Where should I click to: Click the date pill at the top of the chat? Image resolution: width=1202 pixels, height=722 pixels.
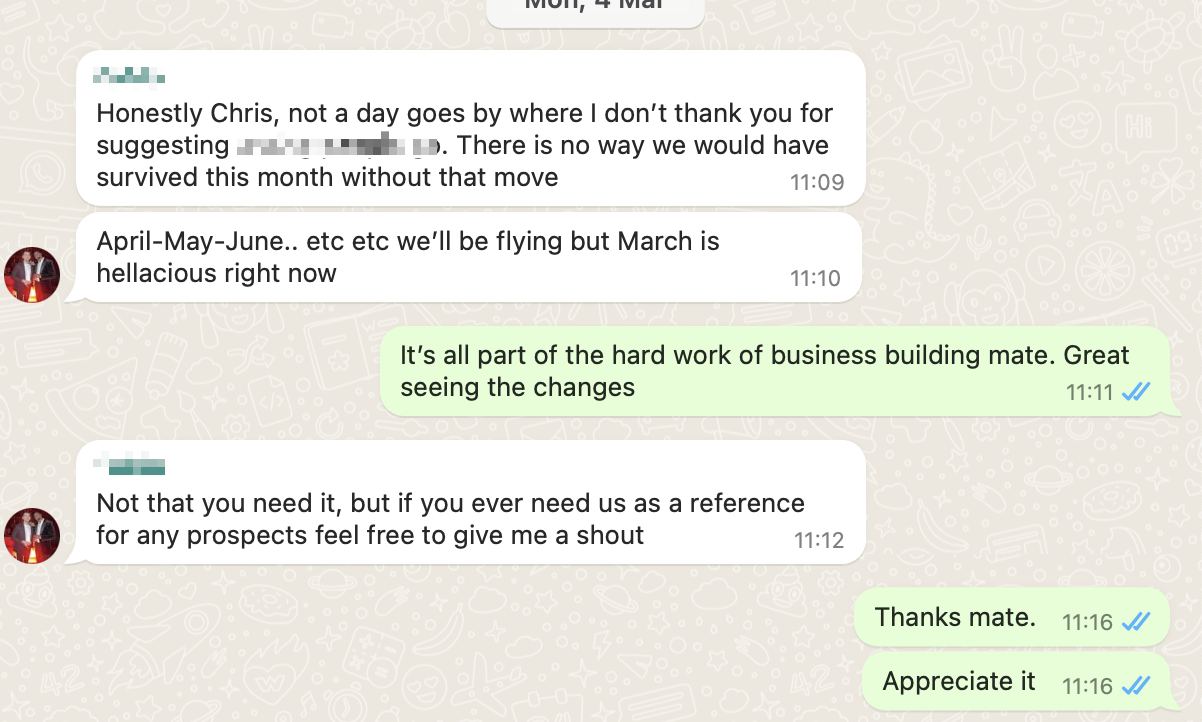click(595, 8)
